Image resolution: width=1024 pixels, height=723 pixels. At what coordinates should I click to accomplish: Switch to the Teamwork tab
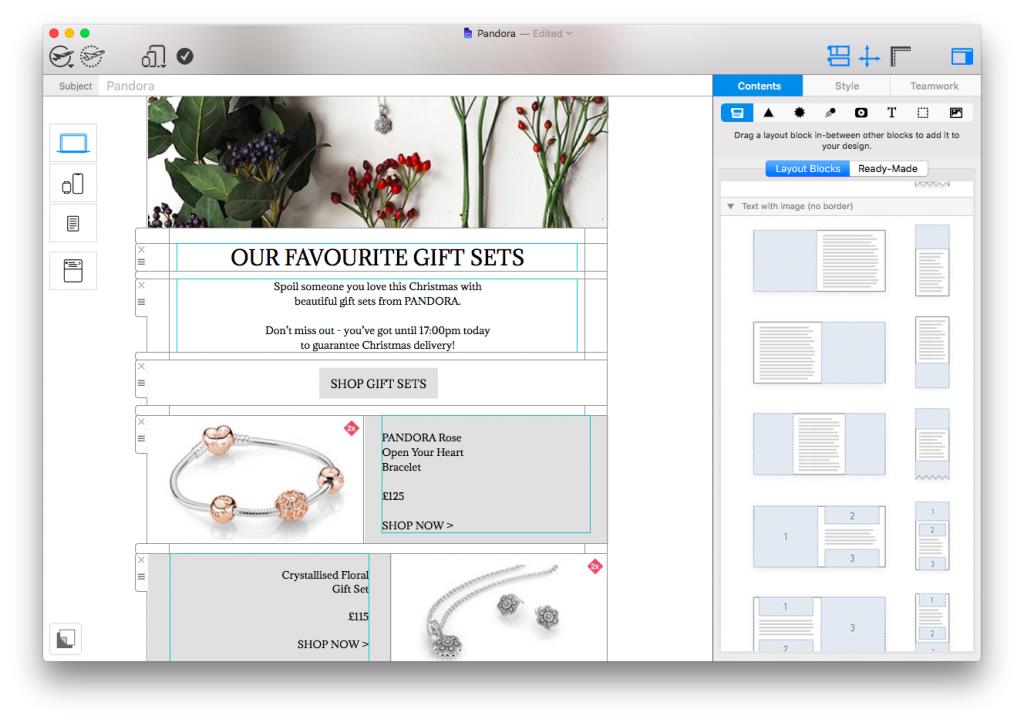(x=934, y=86)
